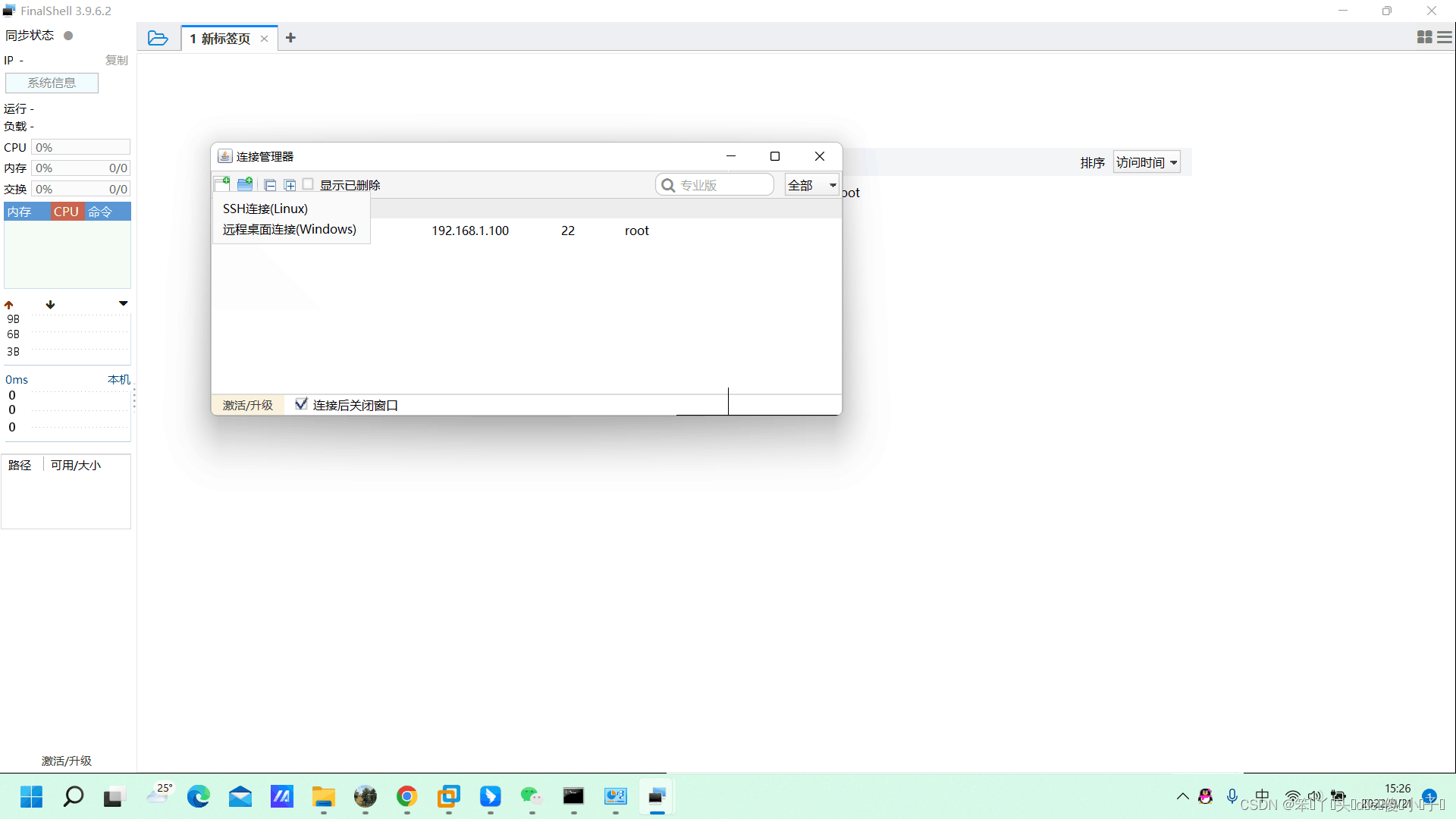1456x819 pixels.
Task: Uncheck 连接后关闭窗口 checkbox
Action: 301,404
